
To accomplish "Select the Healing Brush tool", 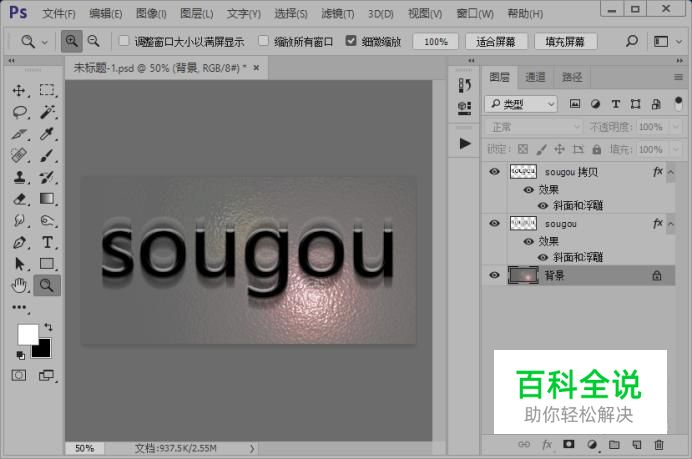I will click(19, 155).
